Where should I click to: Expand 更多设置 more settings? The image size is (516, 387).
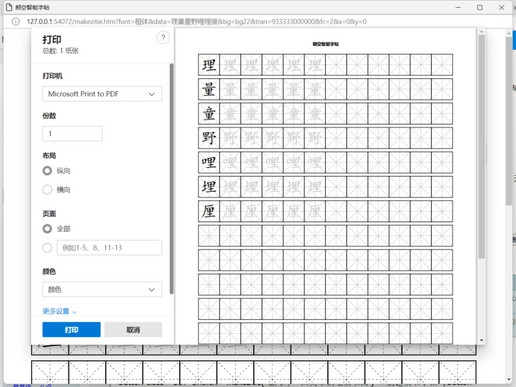(x=59, y=311)
